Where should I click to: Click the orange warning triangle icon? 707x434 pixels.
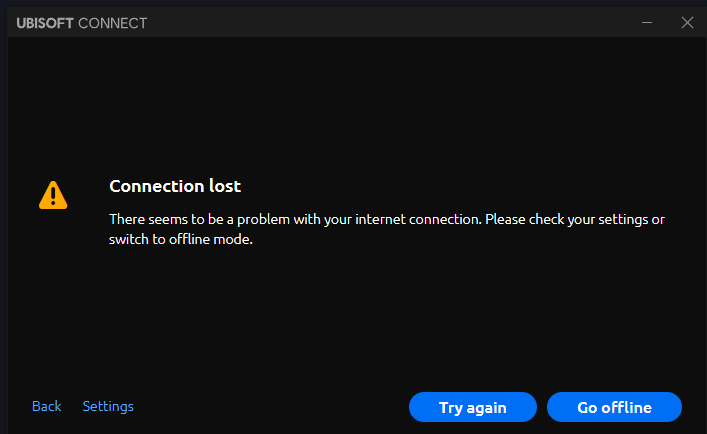click(53, 195)
